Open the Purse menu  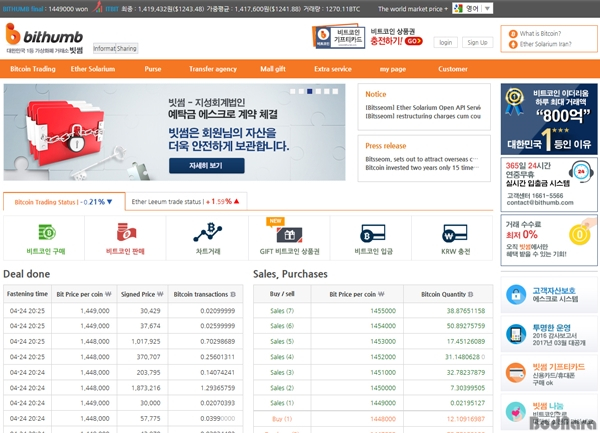click(x=153, y=69)
